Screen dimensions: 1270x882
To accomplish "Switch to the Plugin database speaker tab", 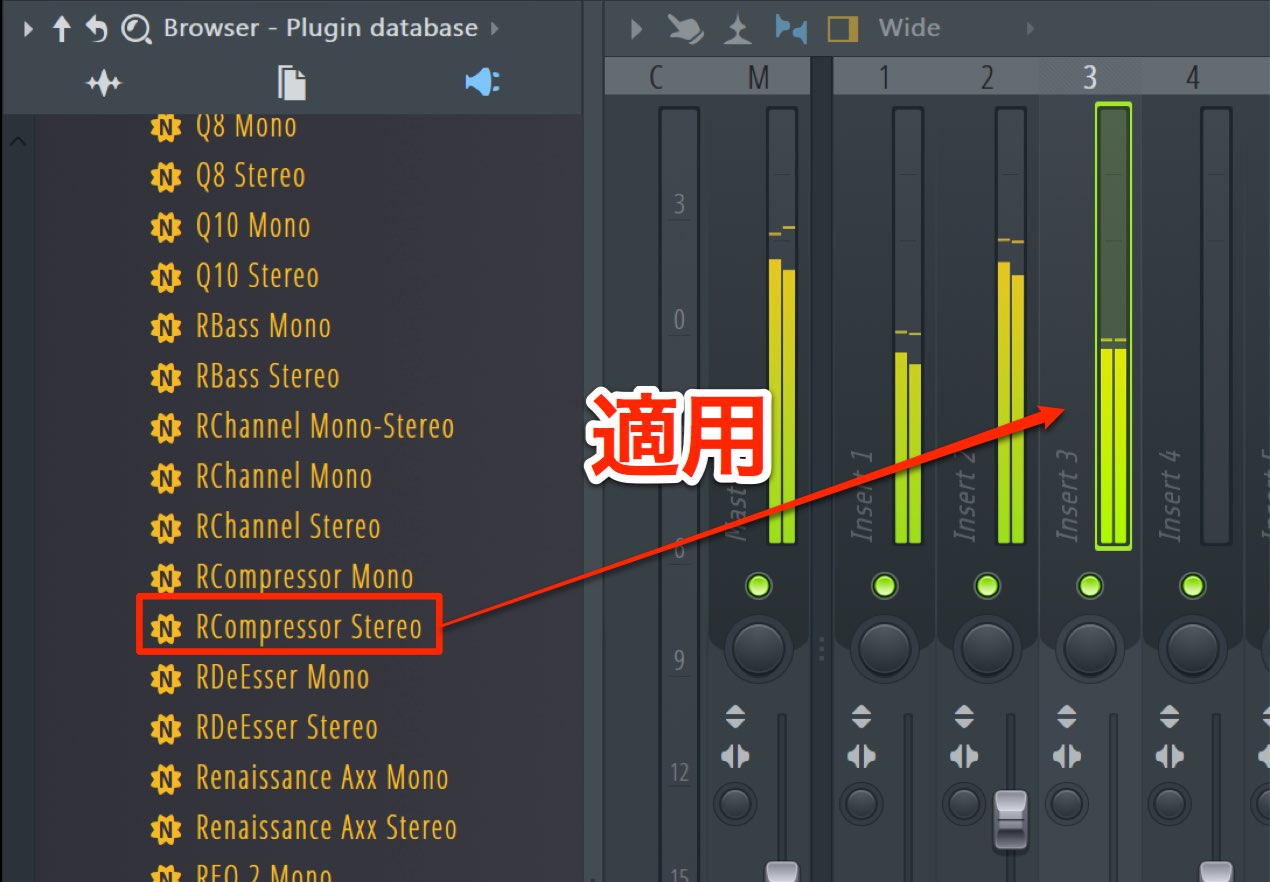I will point(483,83).
